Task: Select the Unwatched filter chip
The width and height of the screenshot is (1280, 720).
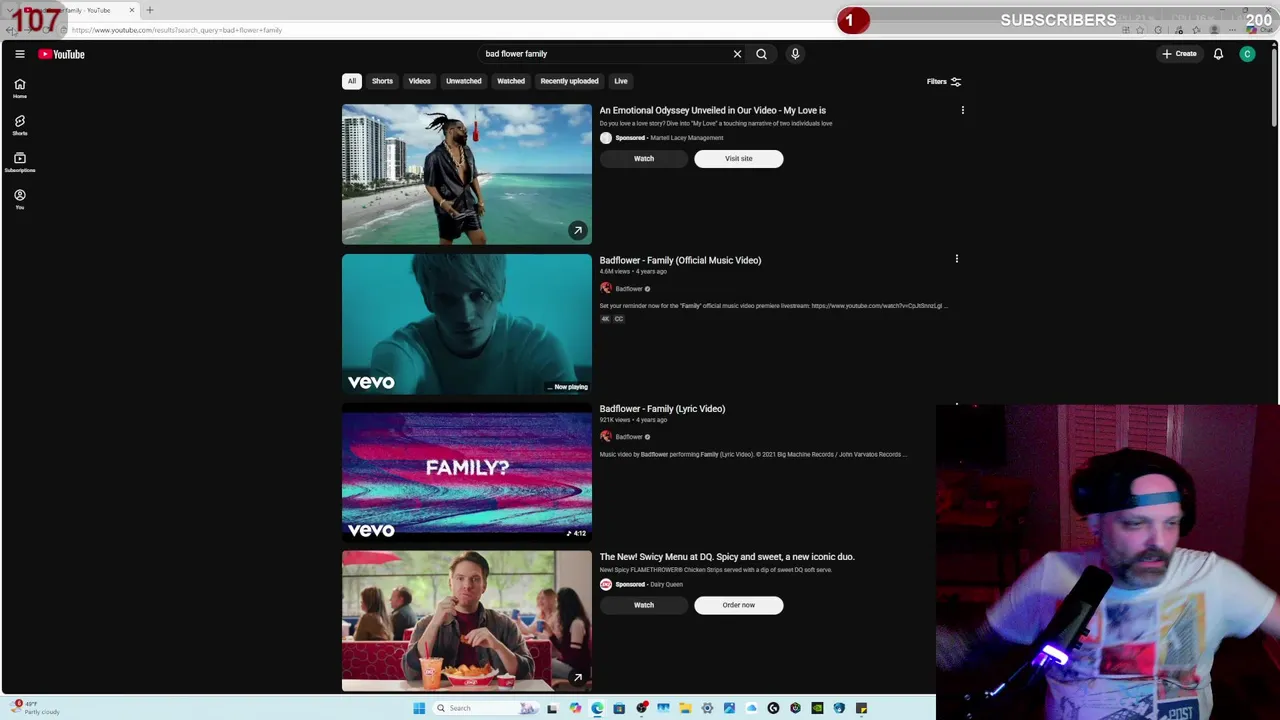Action: click(x=463, y=81)
